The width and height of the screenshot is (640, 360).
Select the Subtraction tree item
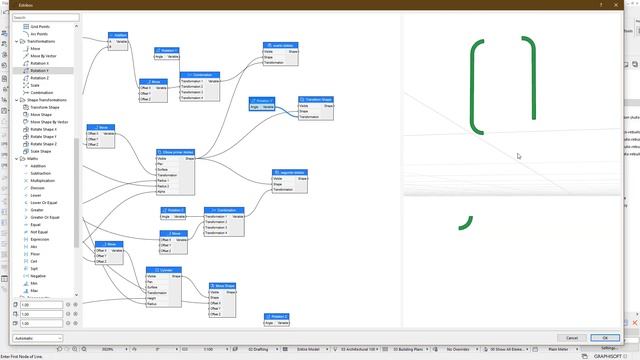[40, 173]
